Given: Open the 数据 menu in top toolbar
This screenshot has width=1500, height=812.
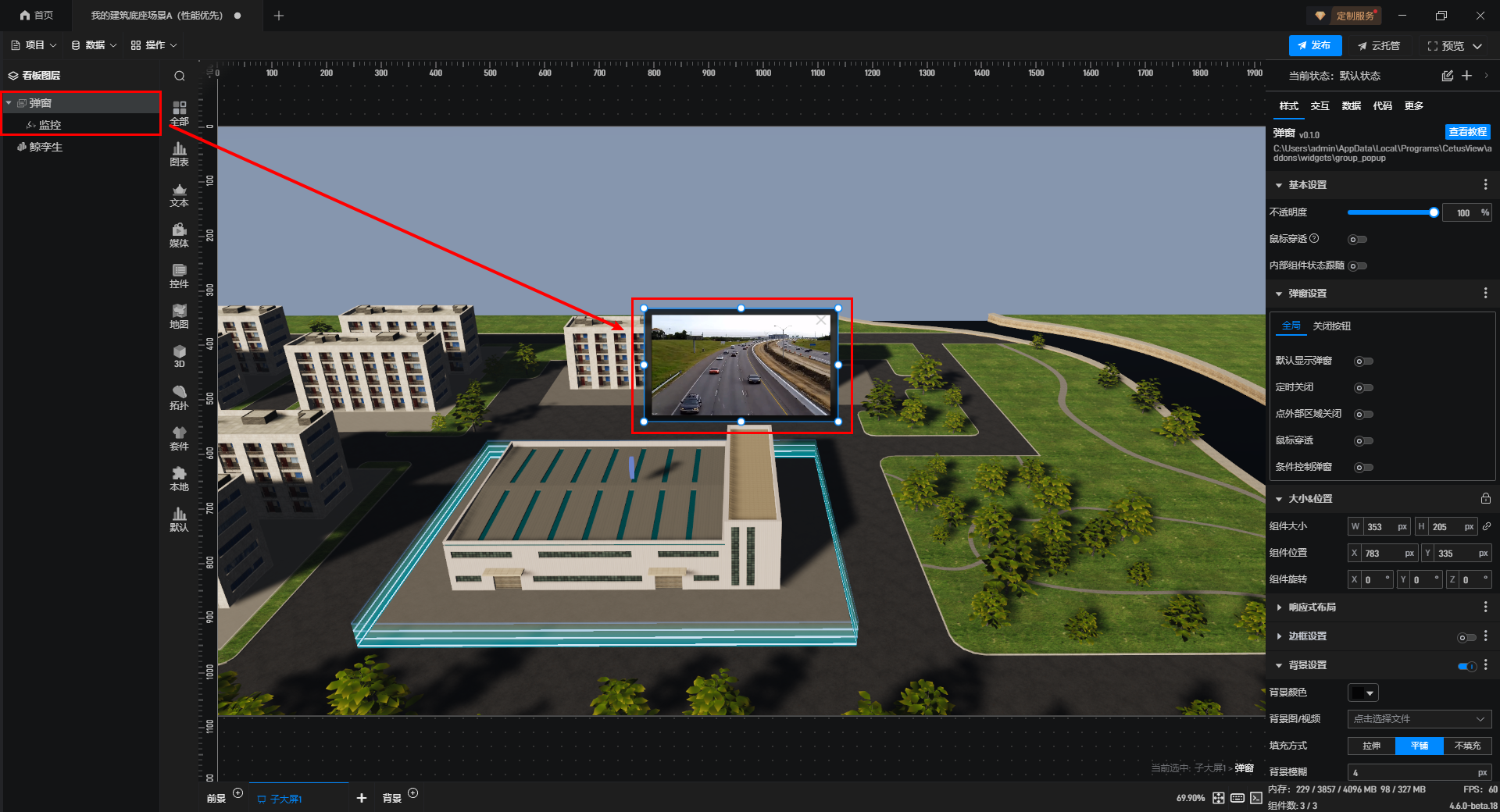Looking at the screenshot, I should 94,45.
